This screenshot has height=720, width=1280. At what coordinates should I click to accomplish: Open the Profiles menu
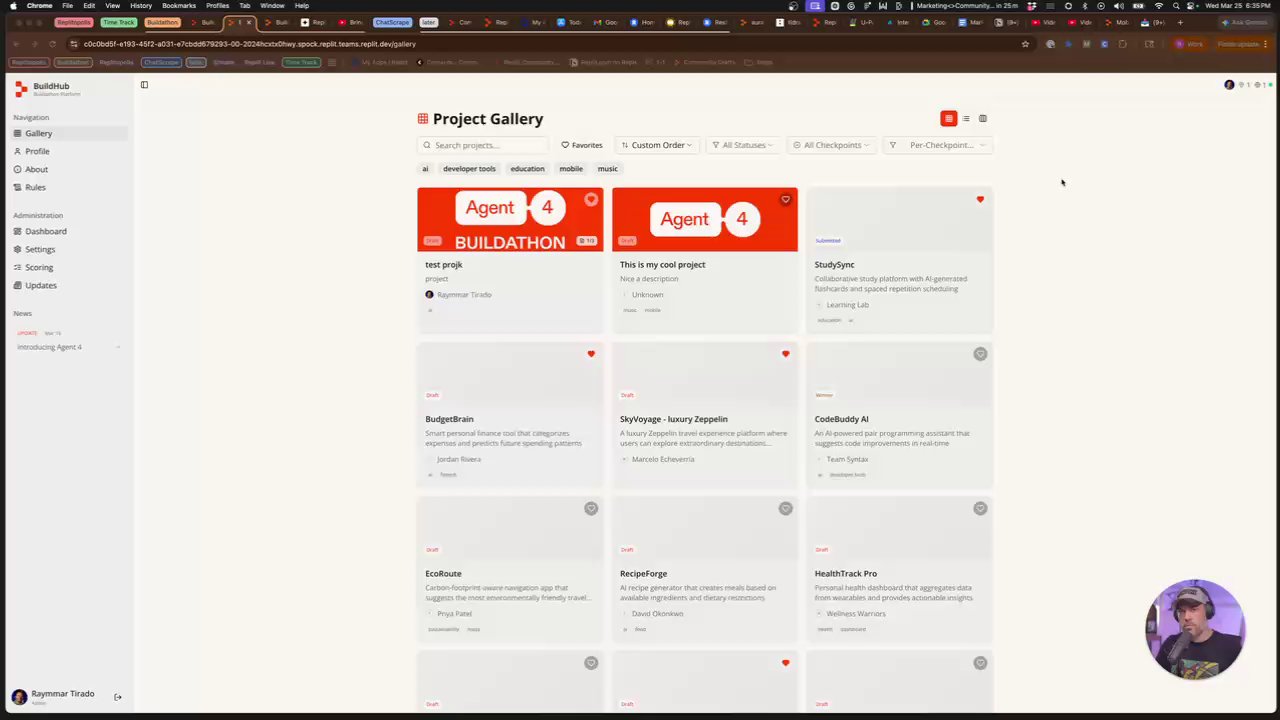(217, 6)
